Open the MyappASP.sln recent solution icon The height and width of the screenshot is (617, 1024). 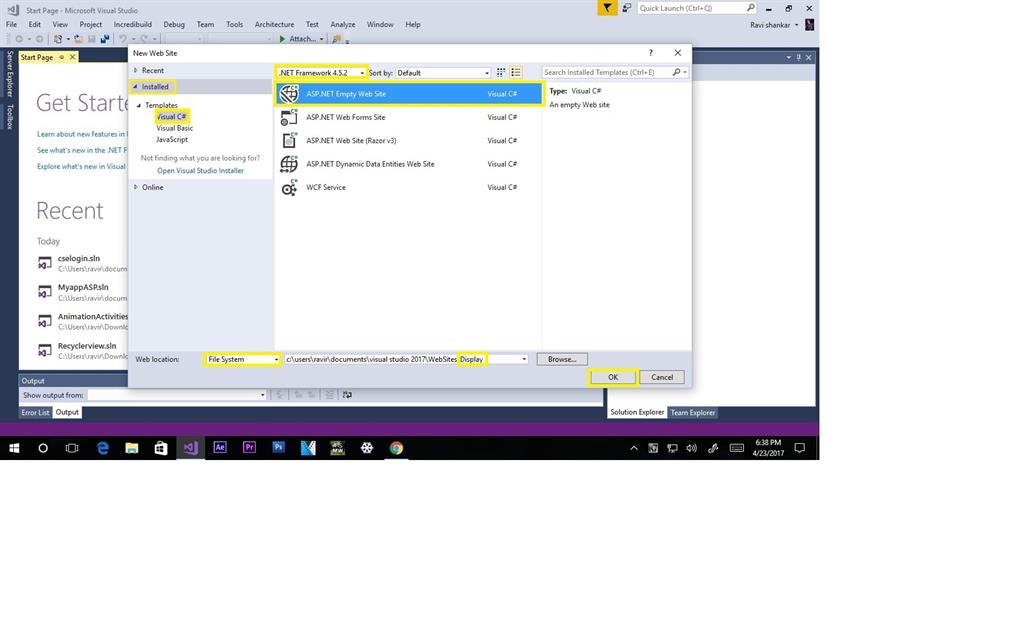pyautogui.click(x=44, y=292)
